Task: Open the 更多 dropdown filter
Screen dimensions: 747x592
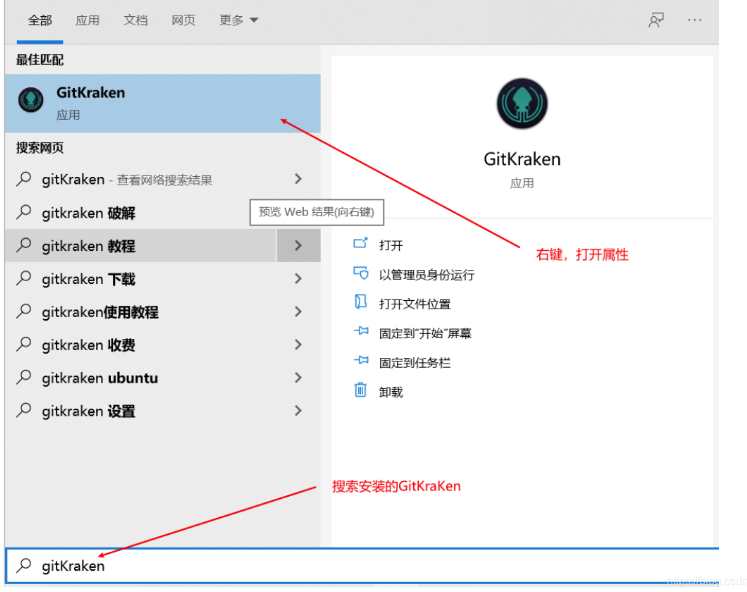Action: [x=239, y=20]
